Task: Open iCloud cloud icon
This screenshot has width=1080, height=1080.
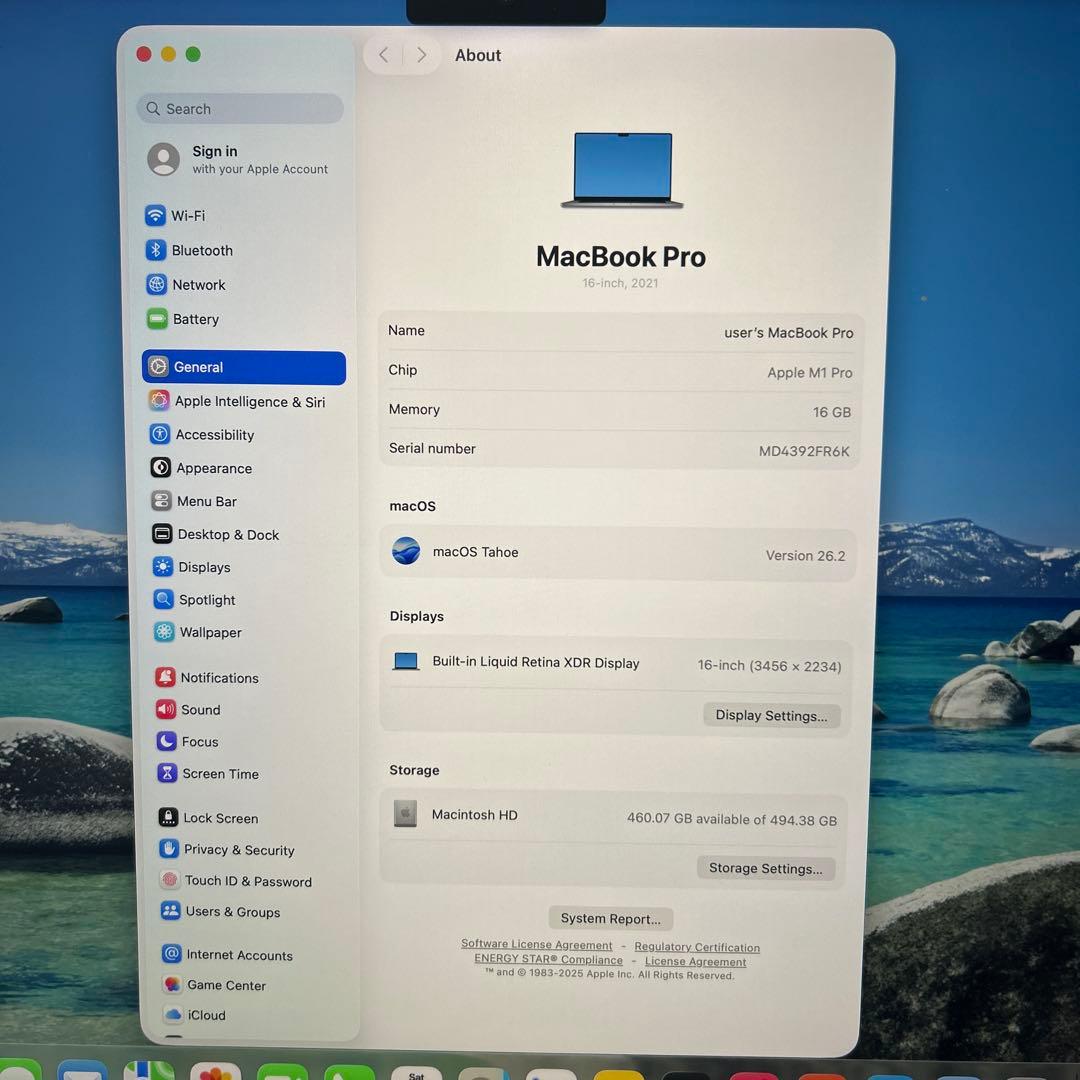Action: 173,1015
